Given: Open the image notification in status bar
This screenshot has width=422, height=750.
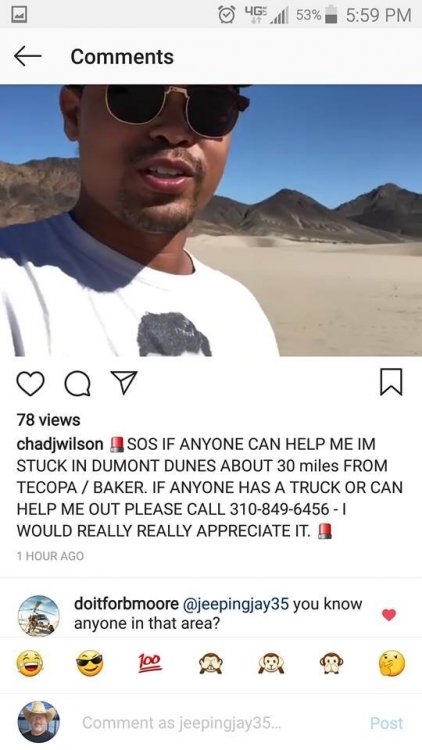Looking at the screenshot, I should click(x=17, y=14).
